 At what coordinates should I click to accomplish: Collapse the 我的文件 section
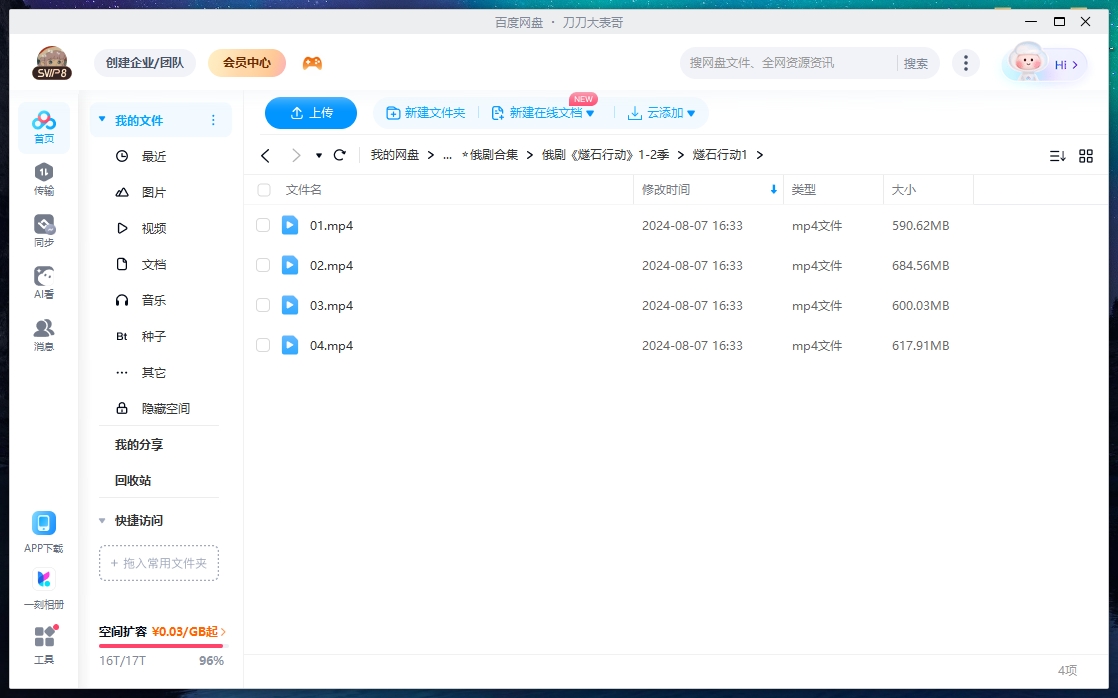coord(101,118)
